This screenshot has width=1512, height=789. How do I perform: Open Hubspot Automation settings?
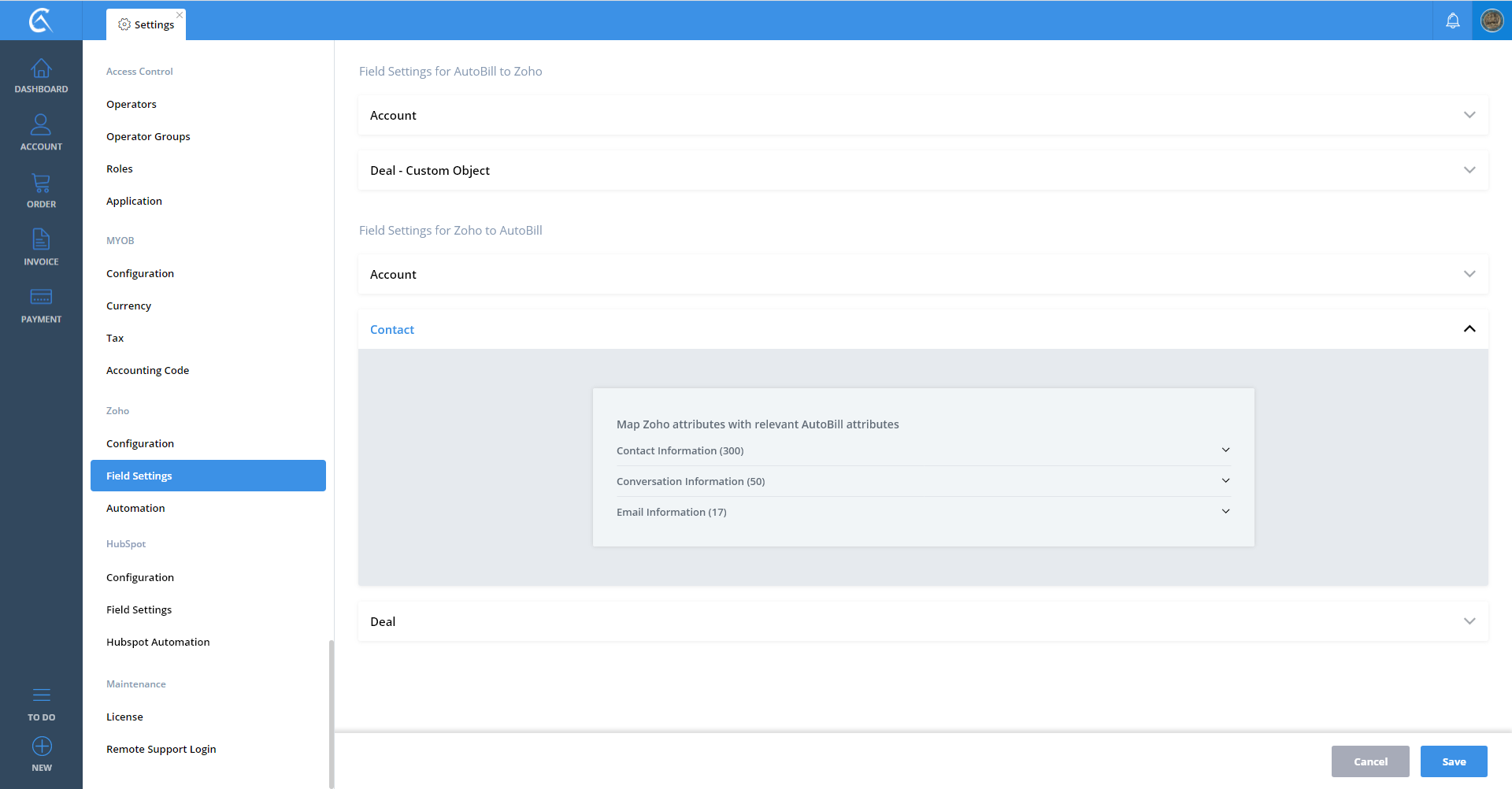(x=157, y=642)
